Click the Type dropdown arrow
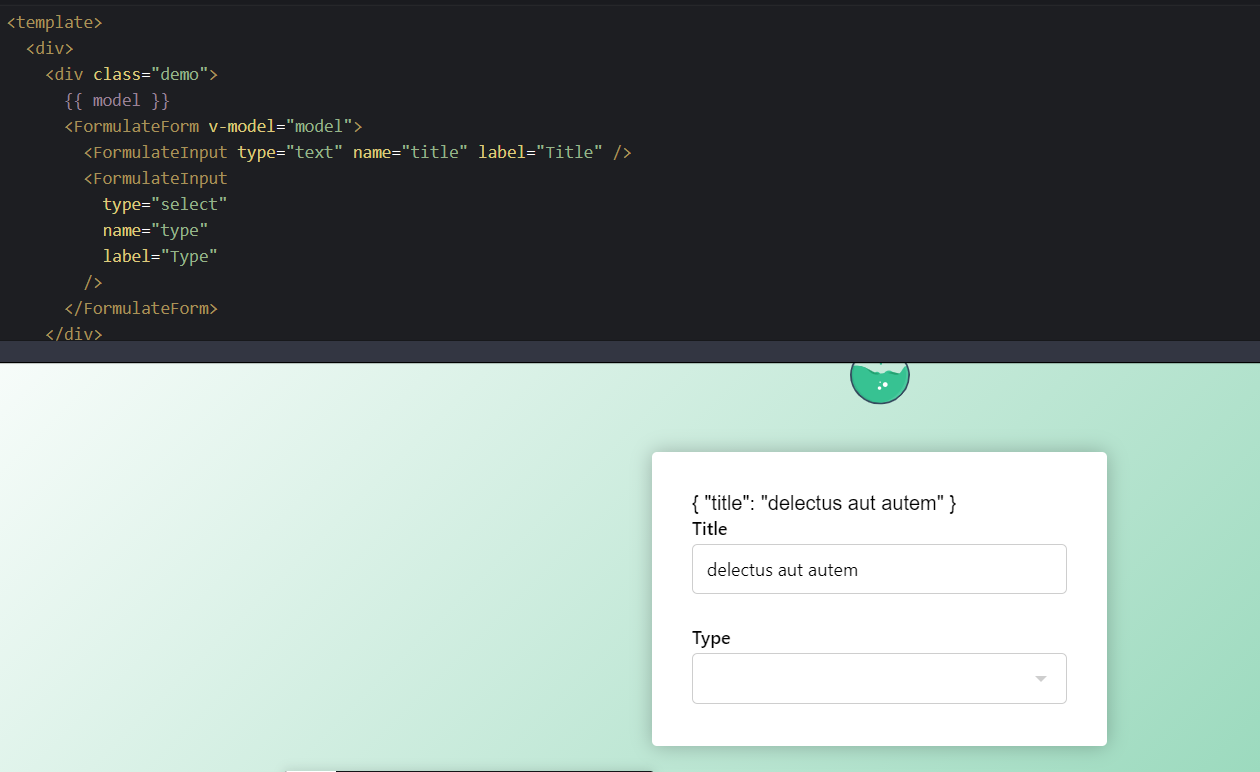The height and width of the screenshot is (772, 1260). coord(1040,679)
